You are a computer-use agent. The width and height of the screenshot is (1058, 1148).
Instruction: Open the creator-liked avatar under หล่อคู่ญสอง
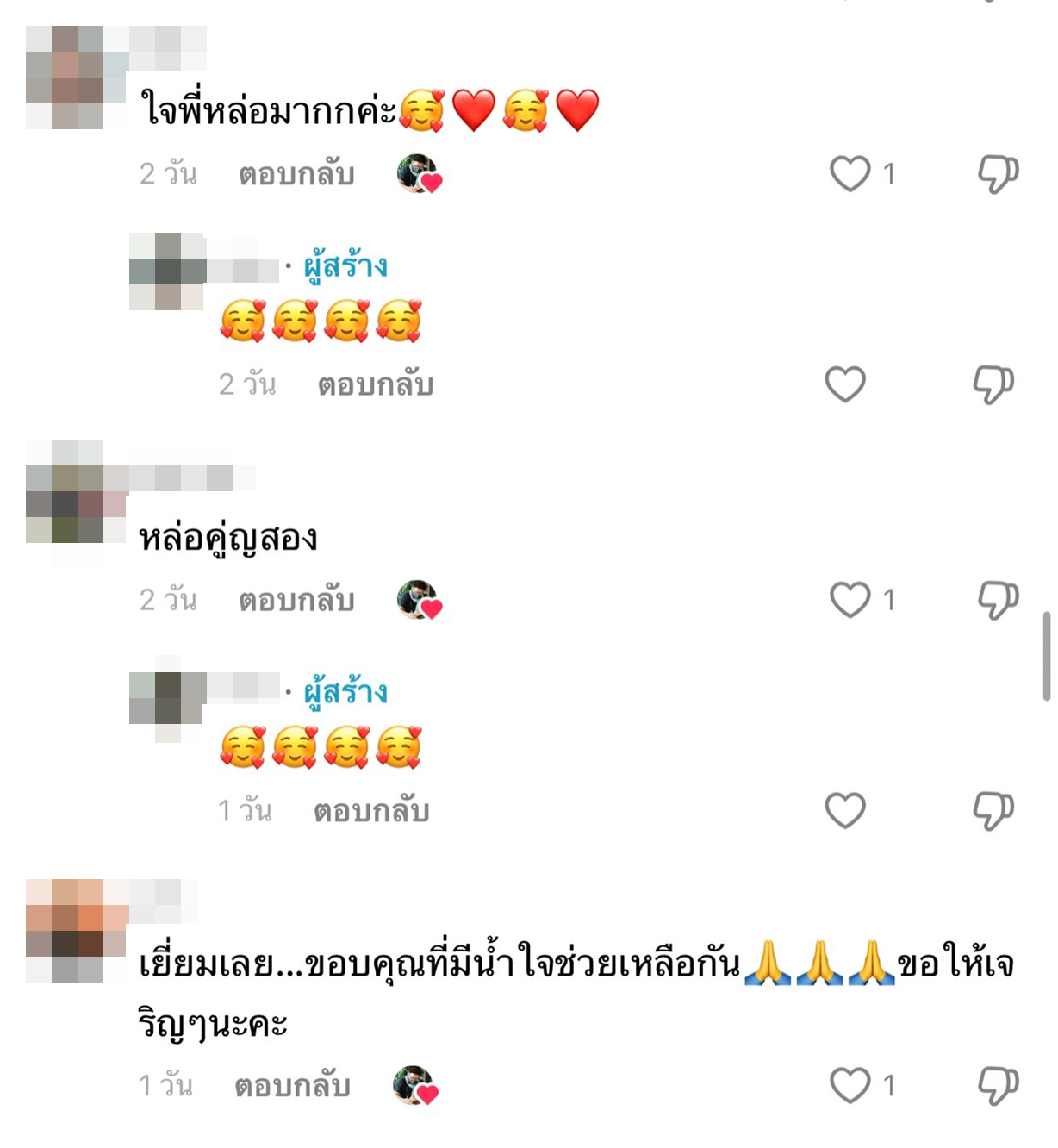[x=419, y=600]
